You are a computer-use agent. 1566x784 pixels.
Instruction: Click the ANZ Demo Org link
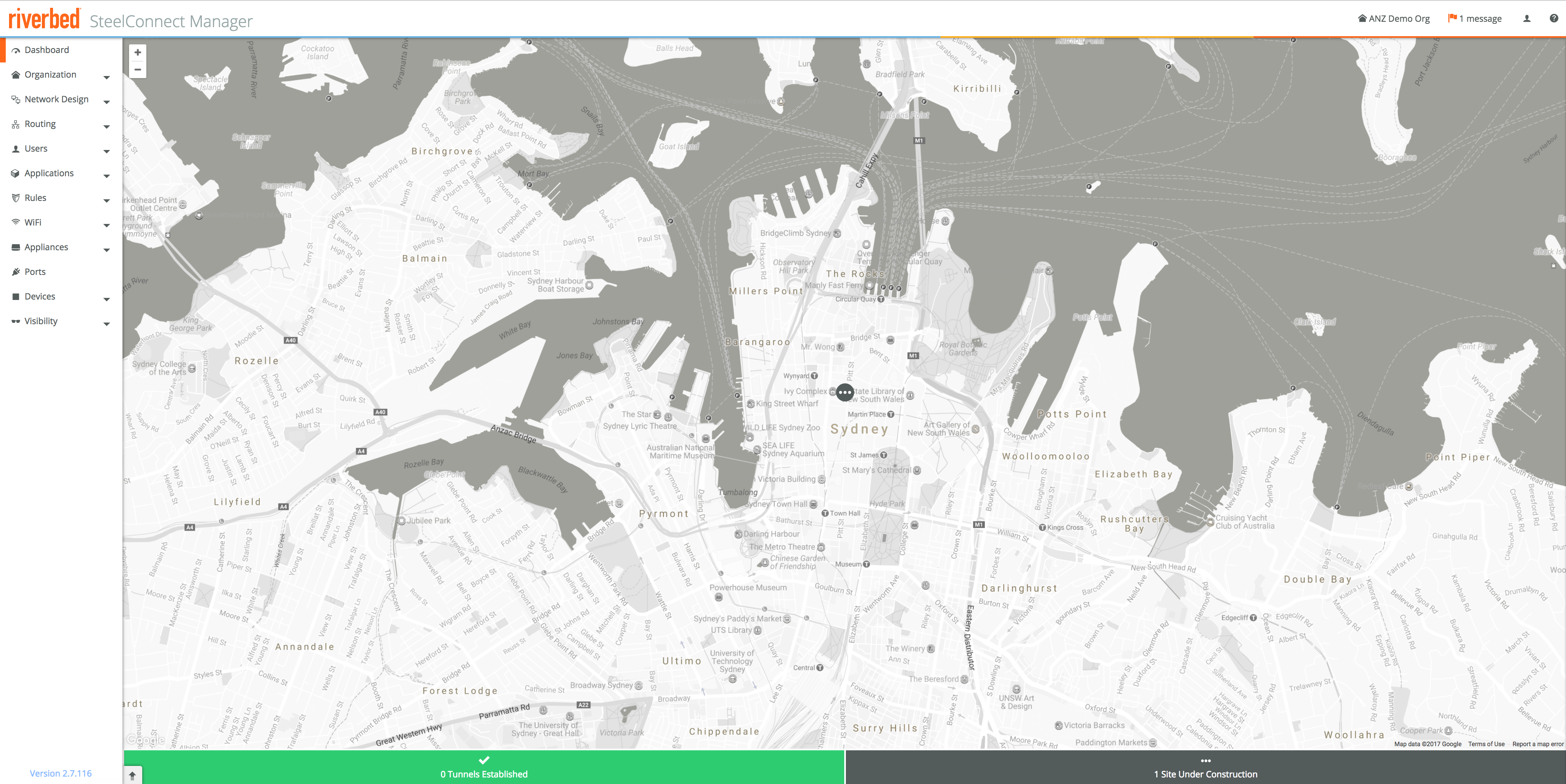[x=1394, y=19]
